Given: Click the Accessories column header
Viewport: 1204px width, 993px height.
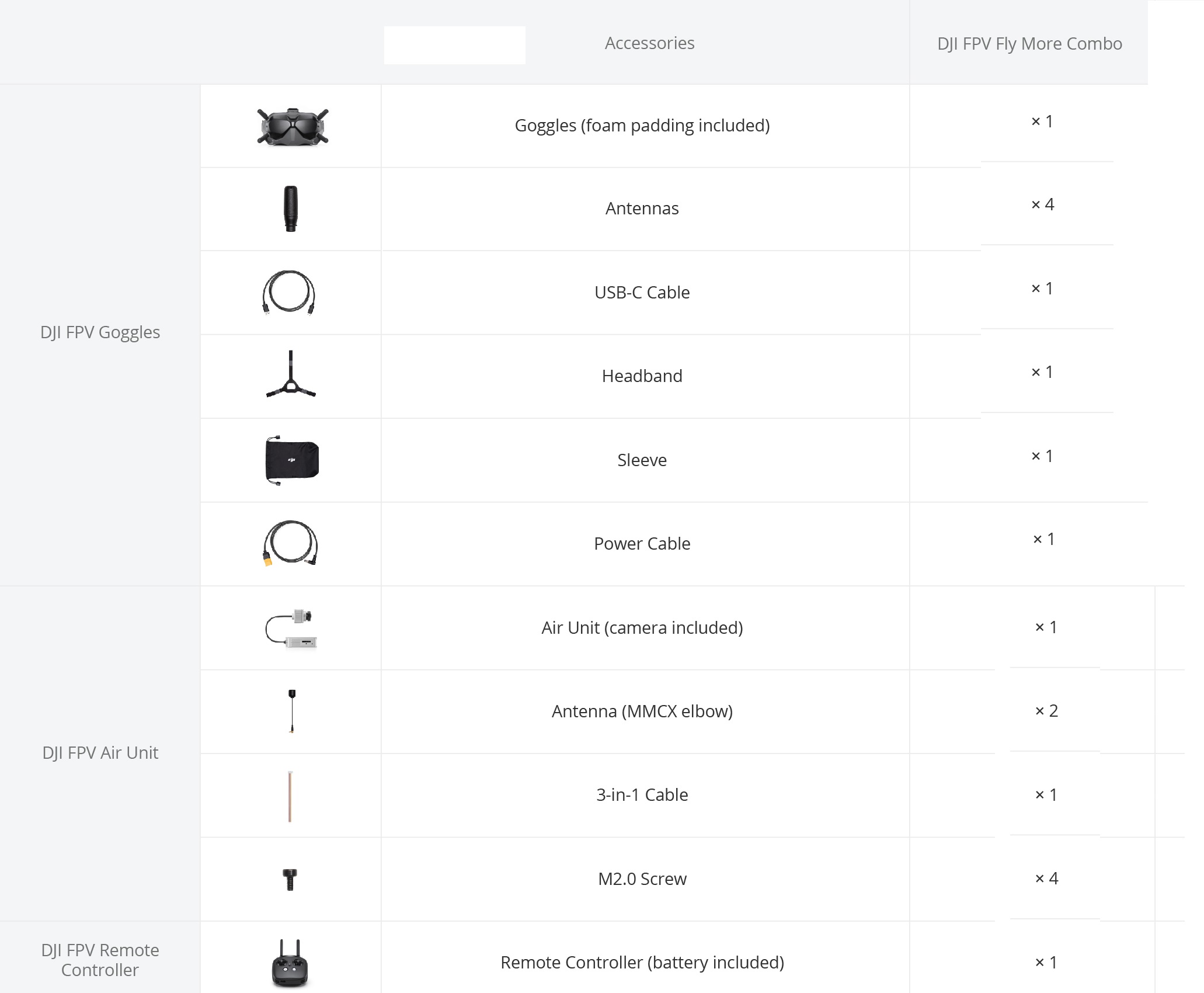Looking at the screenshot, I should pyautogui.click(x=649, y=43).
